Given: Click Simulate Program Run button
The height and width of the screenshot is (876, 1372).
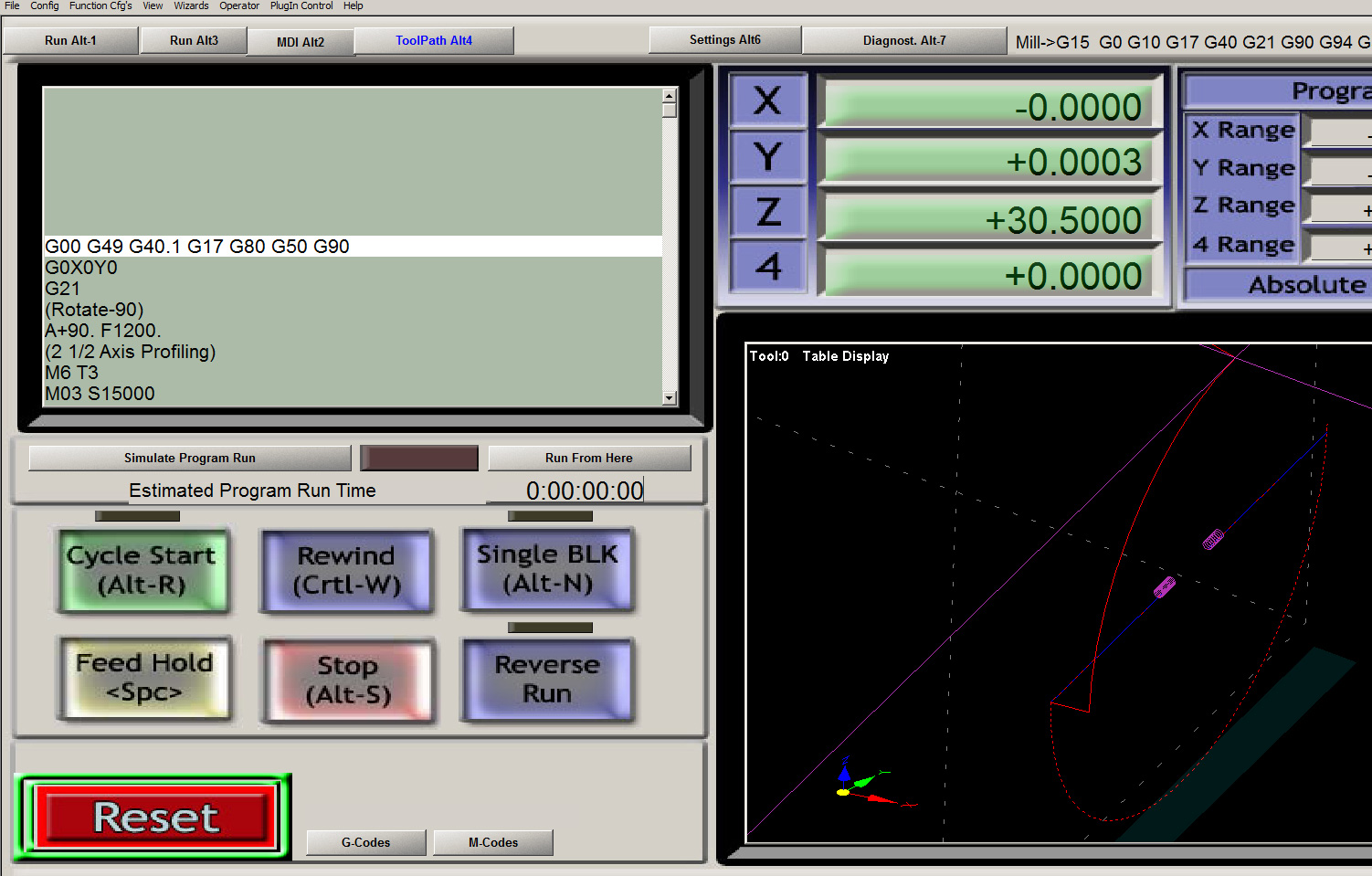Looking at the screenshot, I should pyautogui.click(x=190, y=459).
